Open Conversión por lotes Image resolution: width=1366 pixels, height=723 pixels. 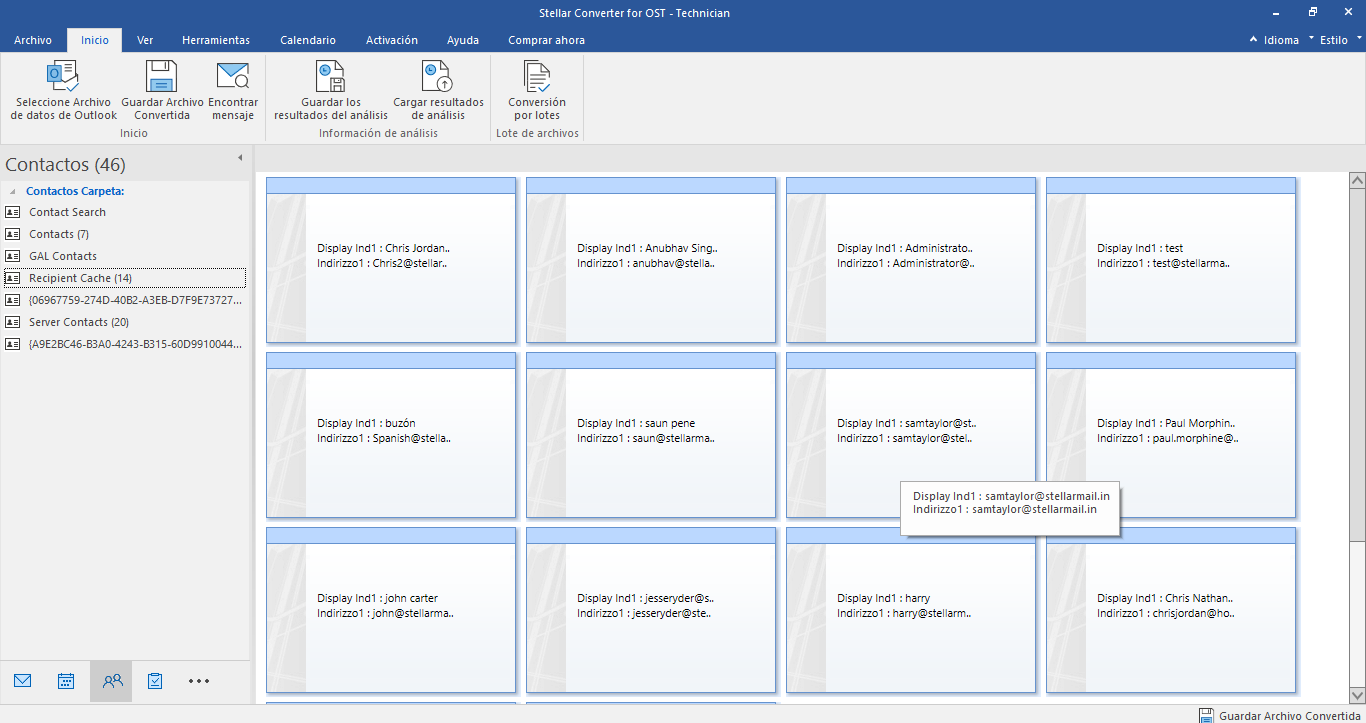pos(537,78)
